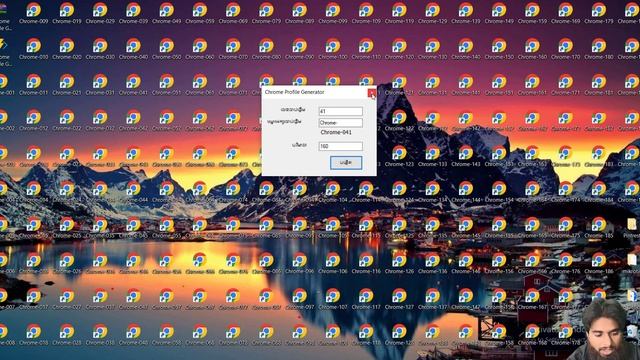Open the Chrome-176 desktop icon
The width and height of the screenshot is (640, 360).
click(x=566, y=263)
